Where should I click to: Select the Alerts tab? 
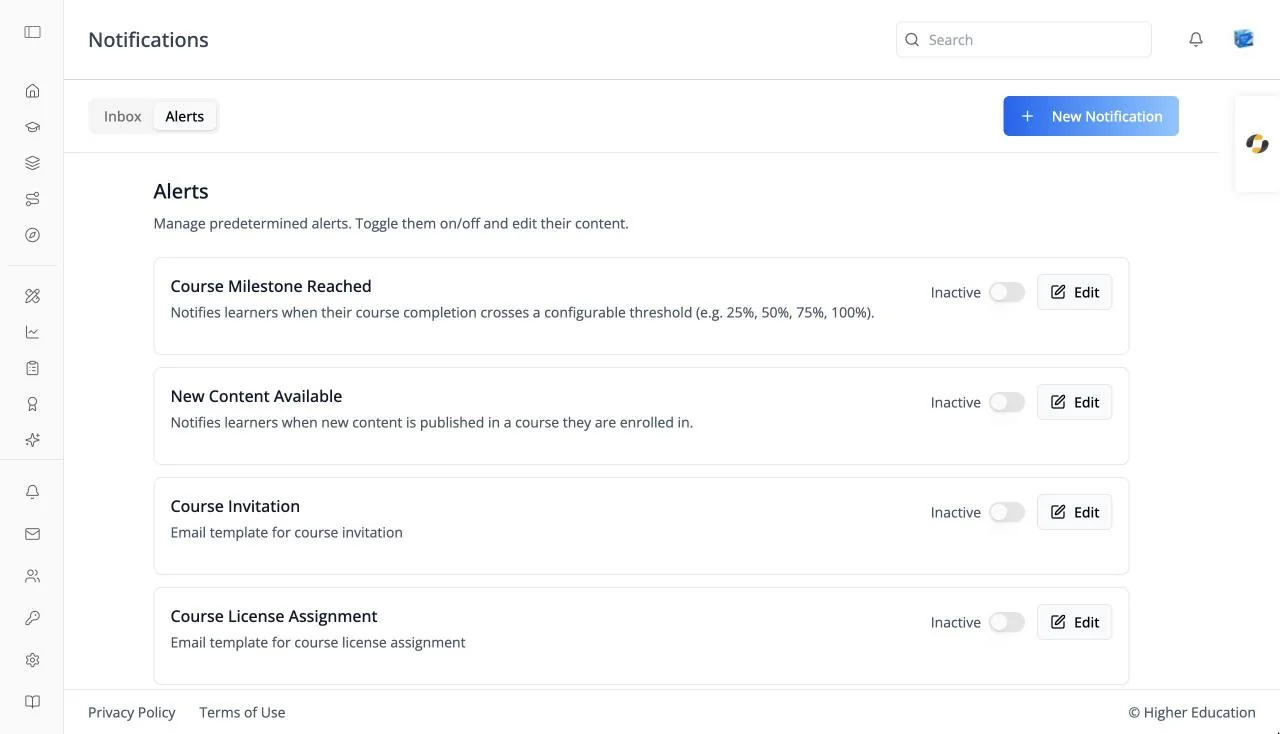click(x=185, y=116)
